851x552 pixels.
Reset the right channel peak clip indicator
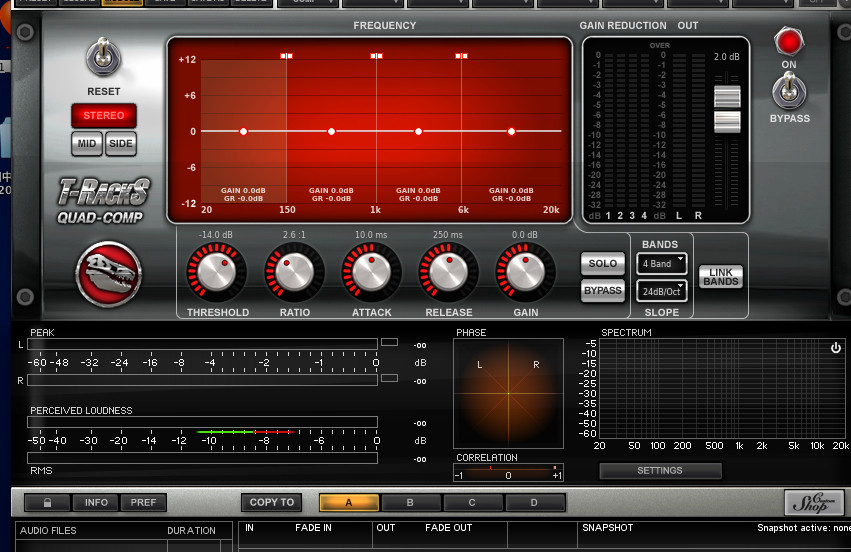[389, 378]
